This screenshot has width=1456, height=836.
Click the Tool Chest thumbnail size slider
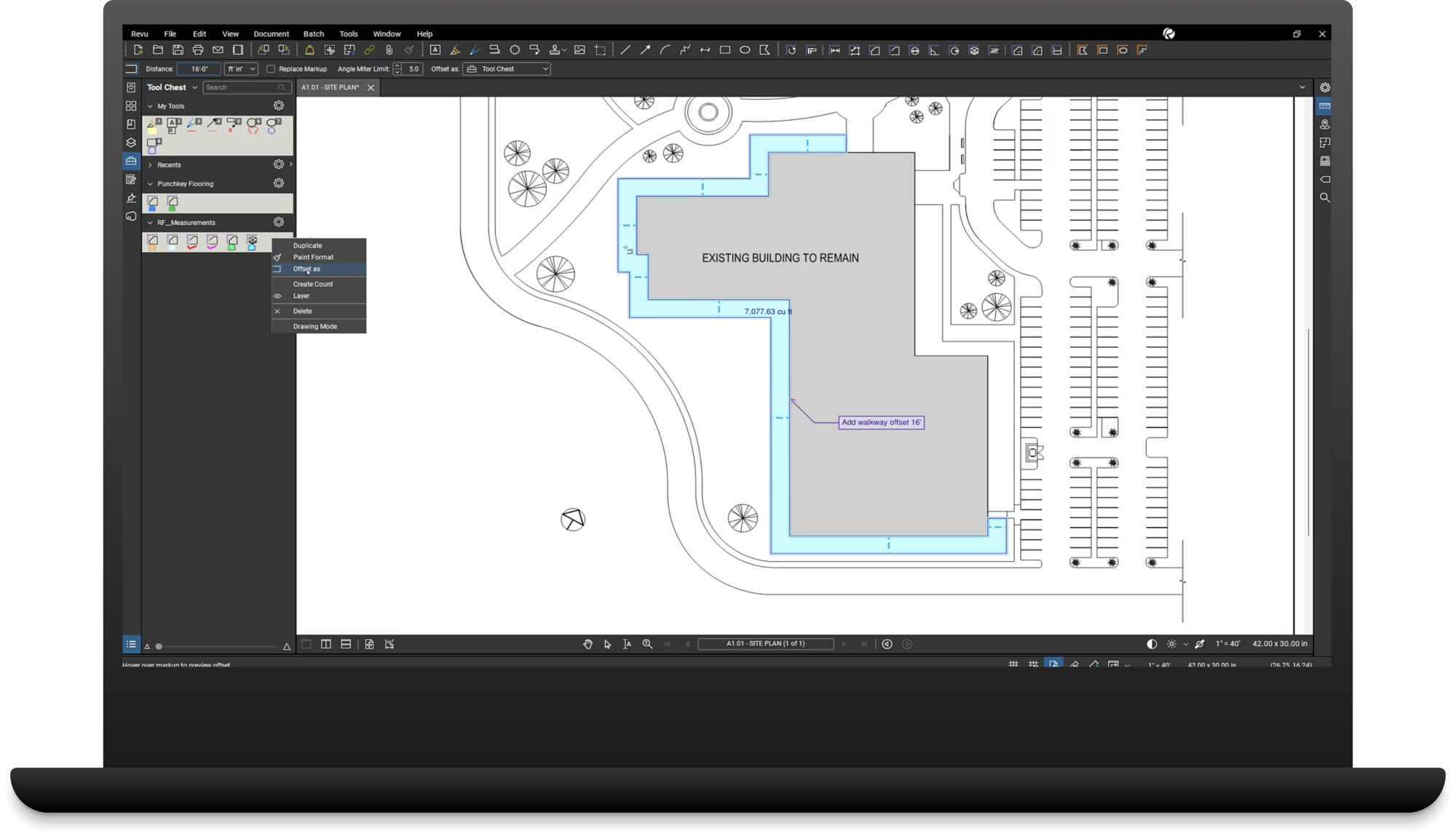[x=217, y=647]
